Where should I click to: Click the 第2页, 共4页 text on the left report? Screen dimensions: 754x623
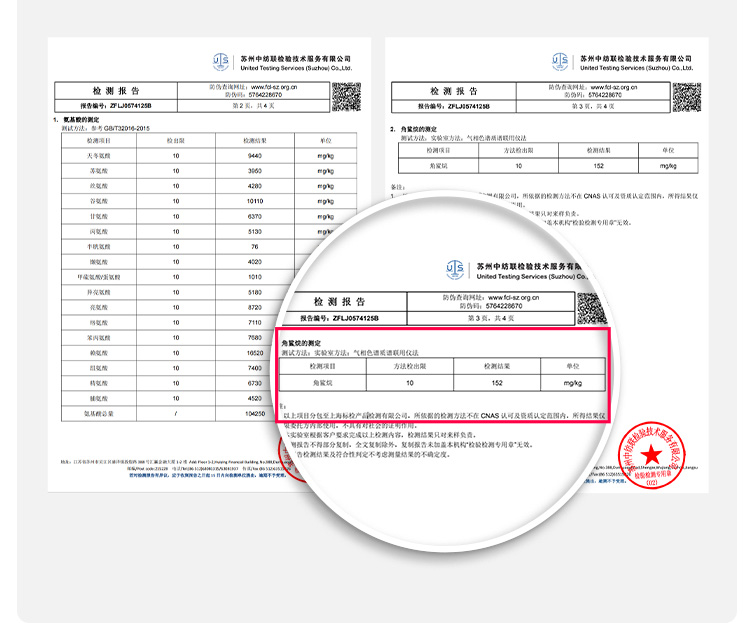point(253,105)
